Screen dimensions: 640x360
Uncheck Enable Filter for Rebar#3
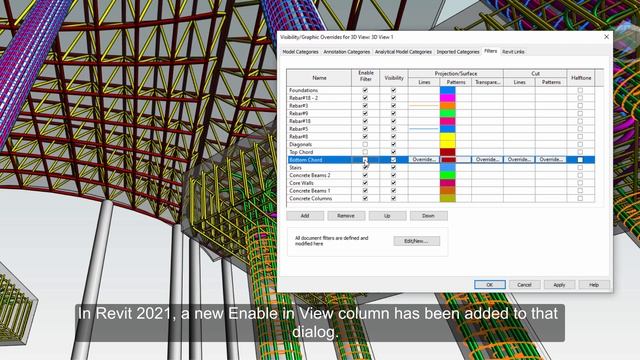click(x=365, y=106)
